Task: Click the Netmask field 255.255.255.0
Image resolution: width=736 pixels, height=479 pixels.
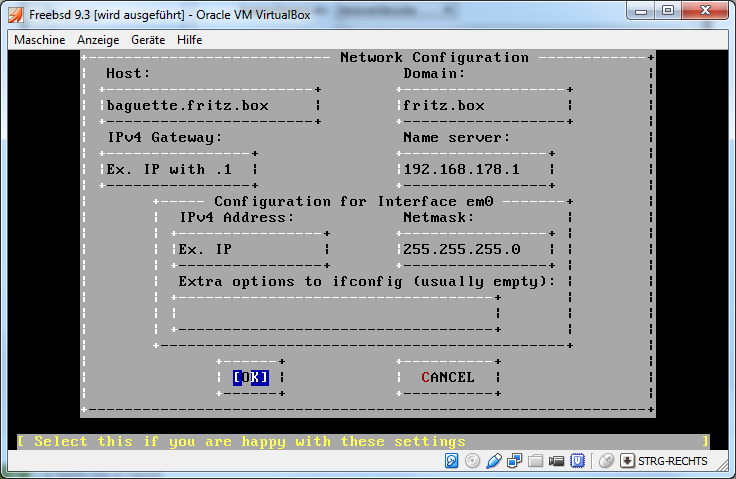Action: coord(476,249)
